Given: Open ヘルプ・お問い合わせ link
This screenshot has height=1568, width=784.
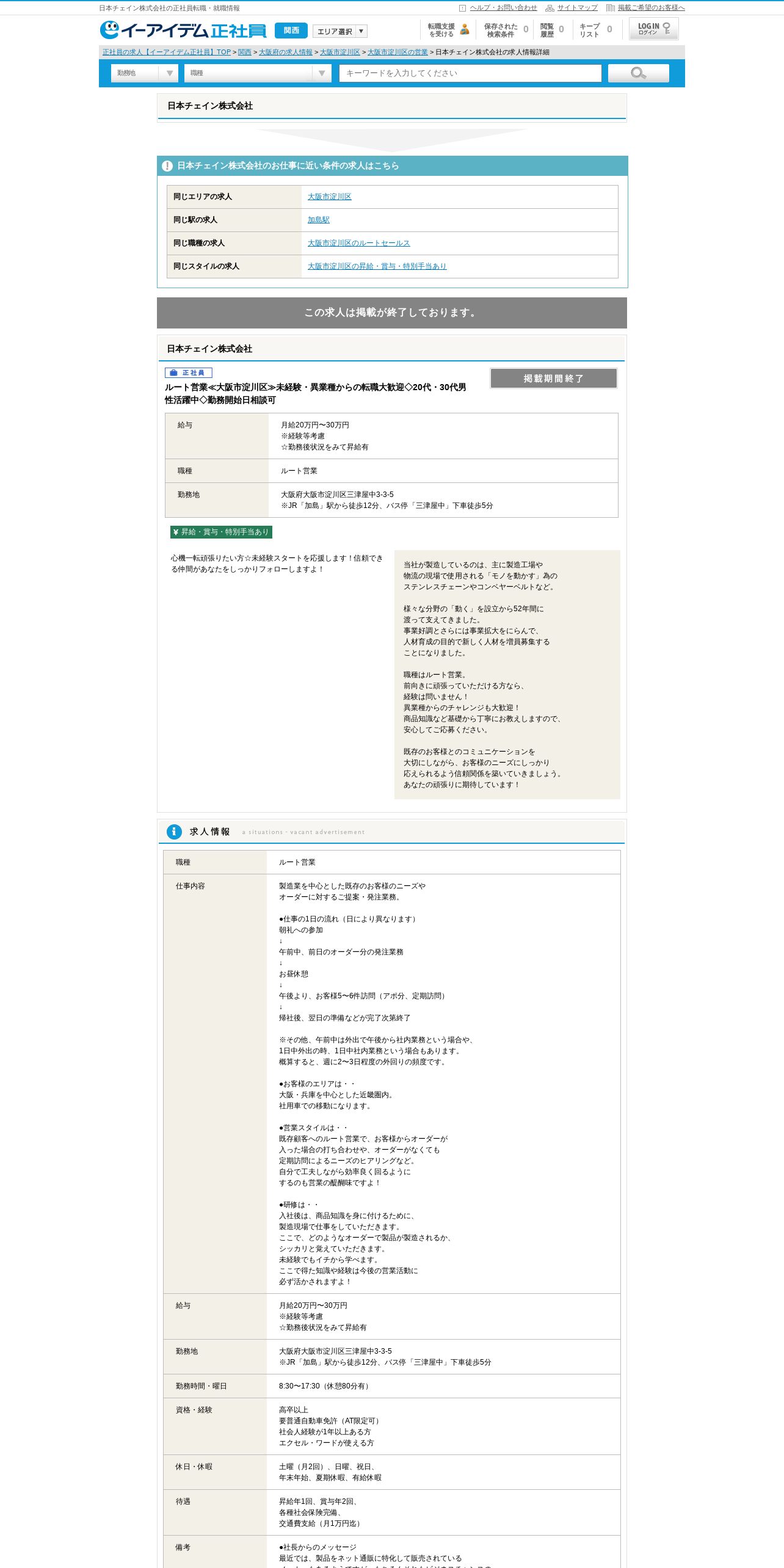Looking at the screenshot, I should (503, 8).
